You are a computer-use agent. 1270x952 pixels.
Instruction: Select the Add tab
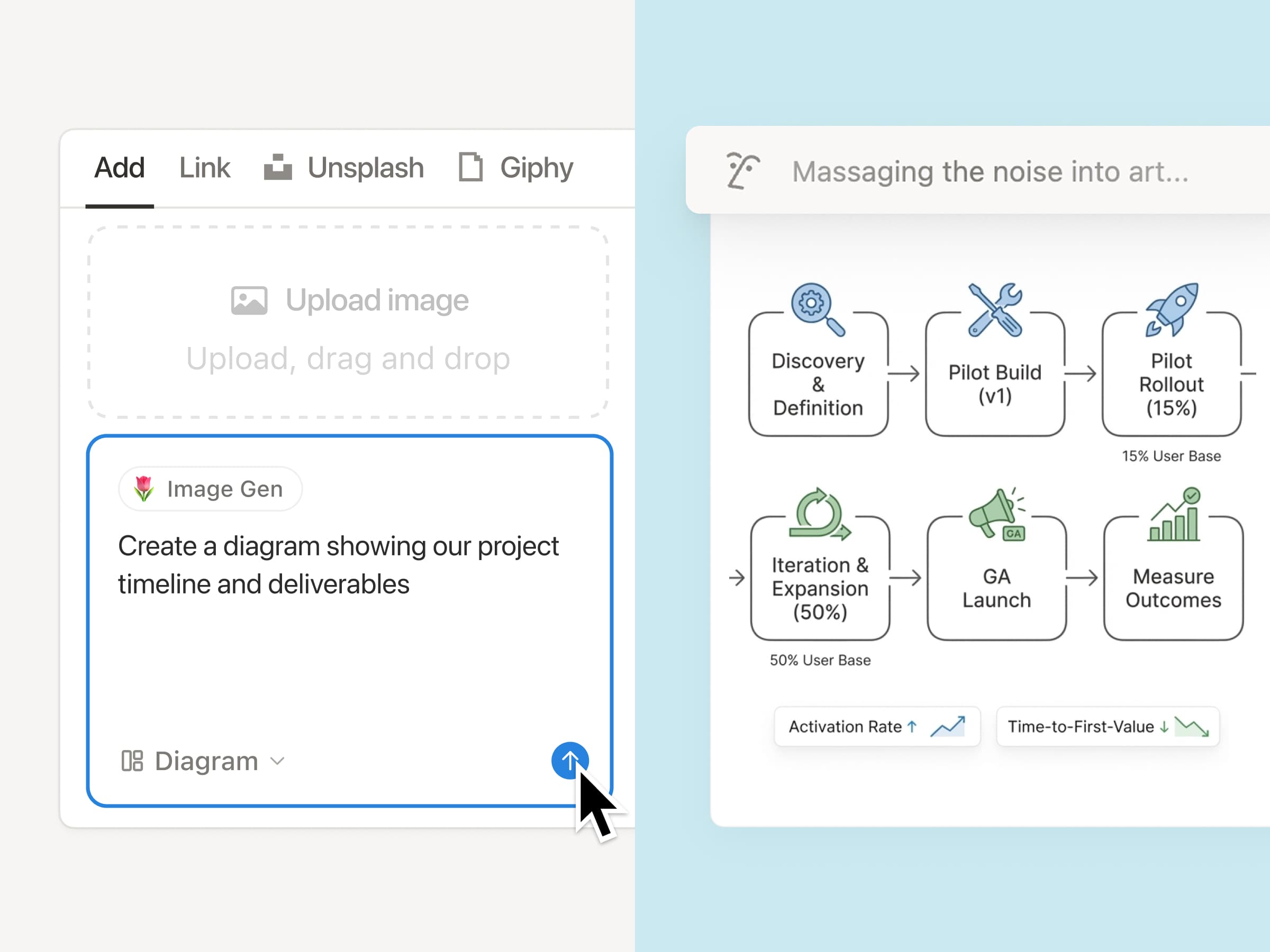[119, 167]
